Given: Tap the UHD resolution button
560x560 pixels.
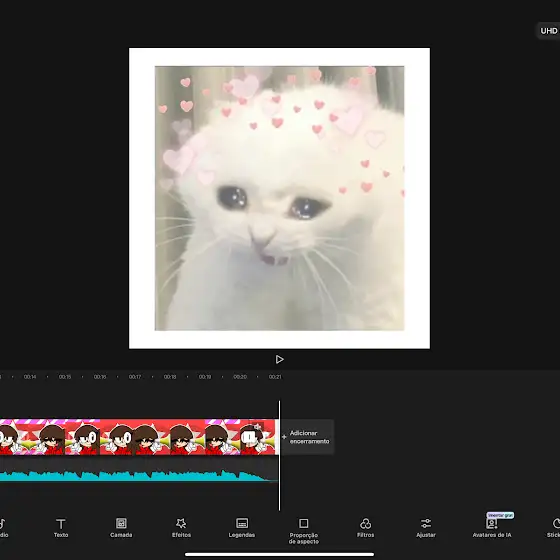Looking at the screenshot, I should (x=548, y=31).
